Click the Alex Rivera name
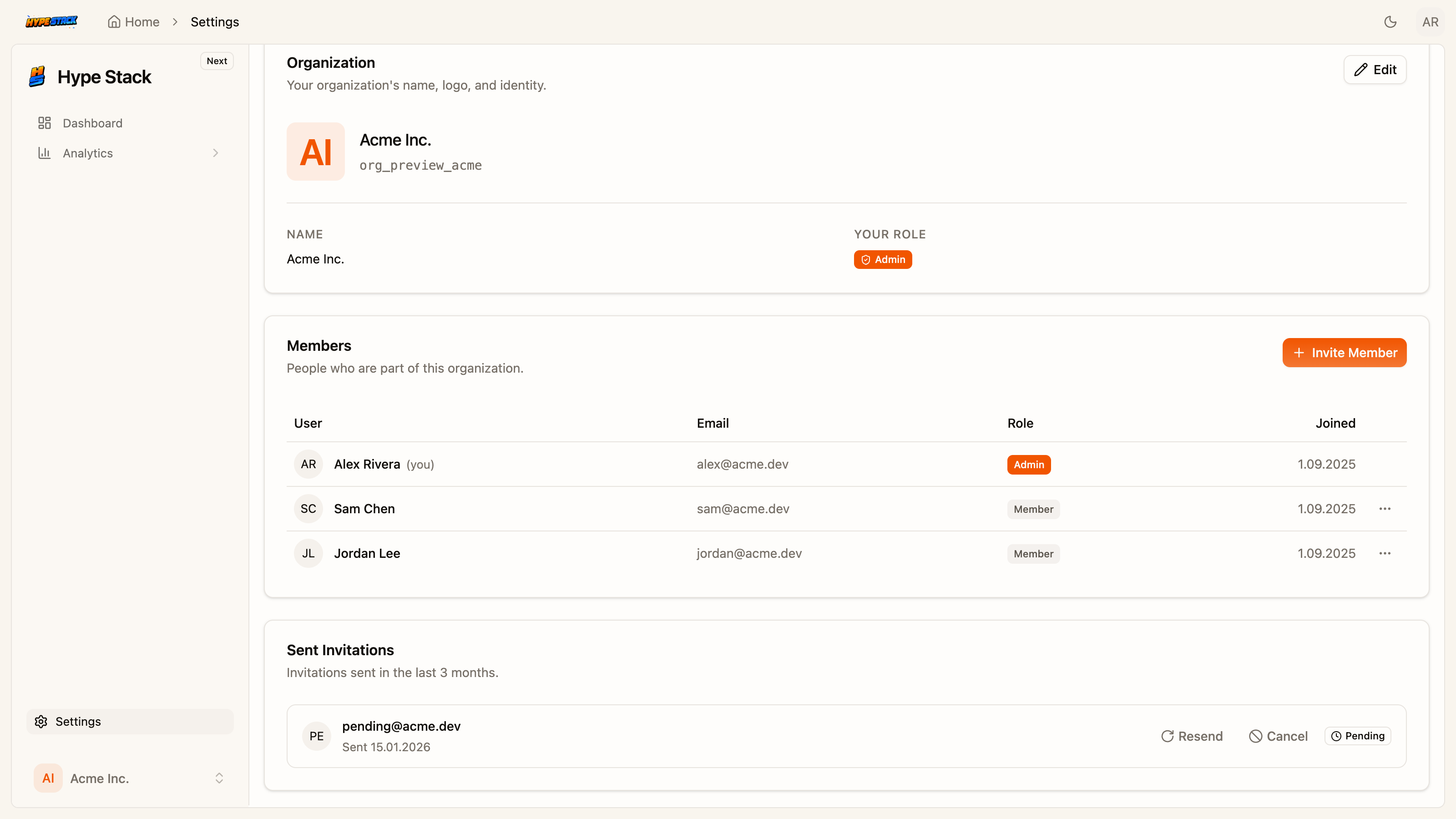Screen dimensions: 1456x819 tap(367, 464)
